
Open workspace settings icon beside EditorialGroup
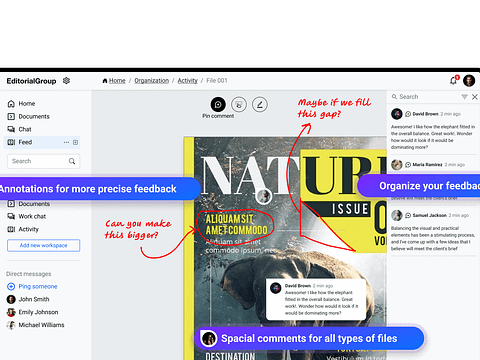coord(66,81)
